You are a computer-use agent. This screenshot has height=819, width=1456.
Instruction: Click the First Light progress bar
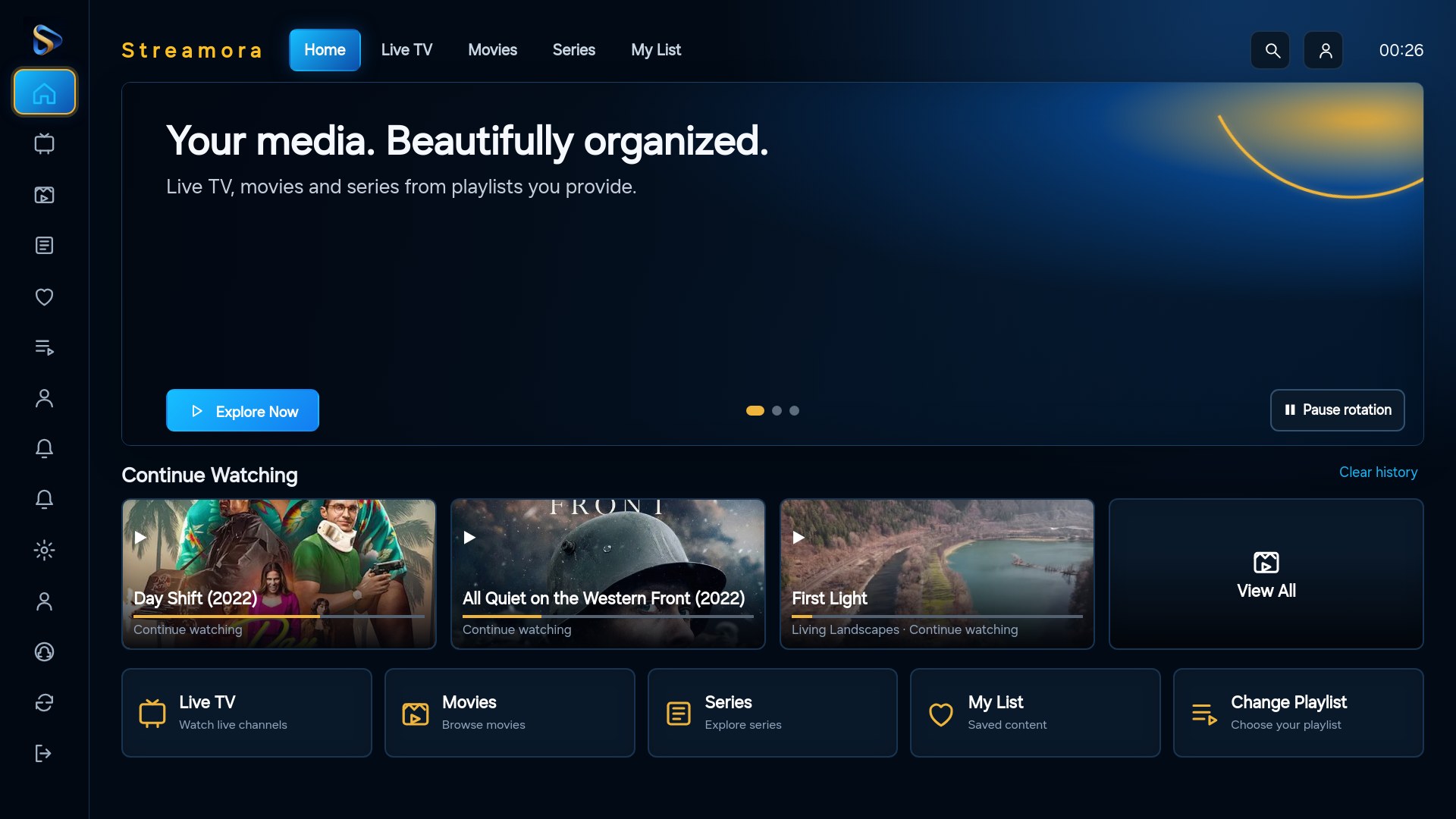pyautogui.click(x=937, y=617)
